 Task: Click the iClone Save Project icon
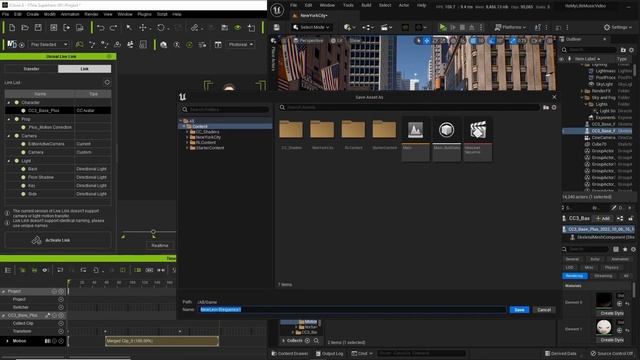click(x=38, y=27)
